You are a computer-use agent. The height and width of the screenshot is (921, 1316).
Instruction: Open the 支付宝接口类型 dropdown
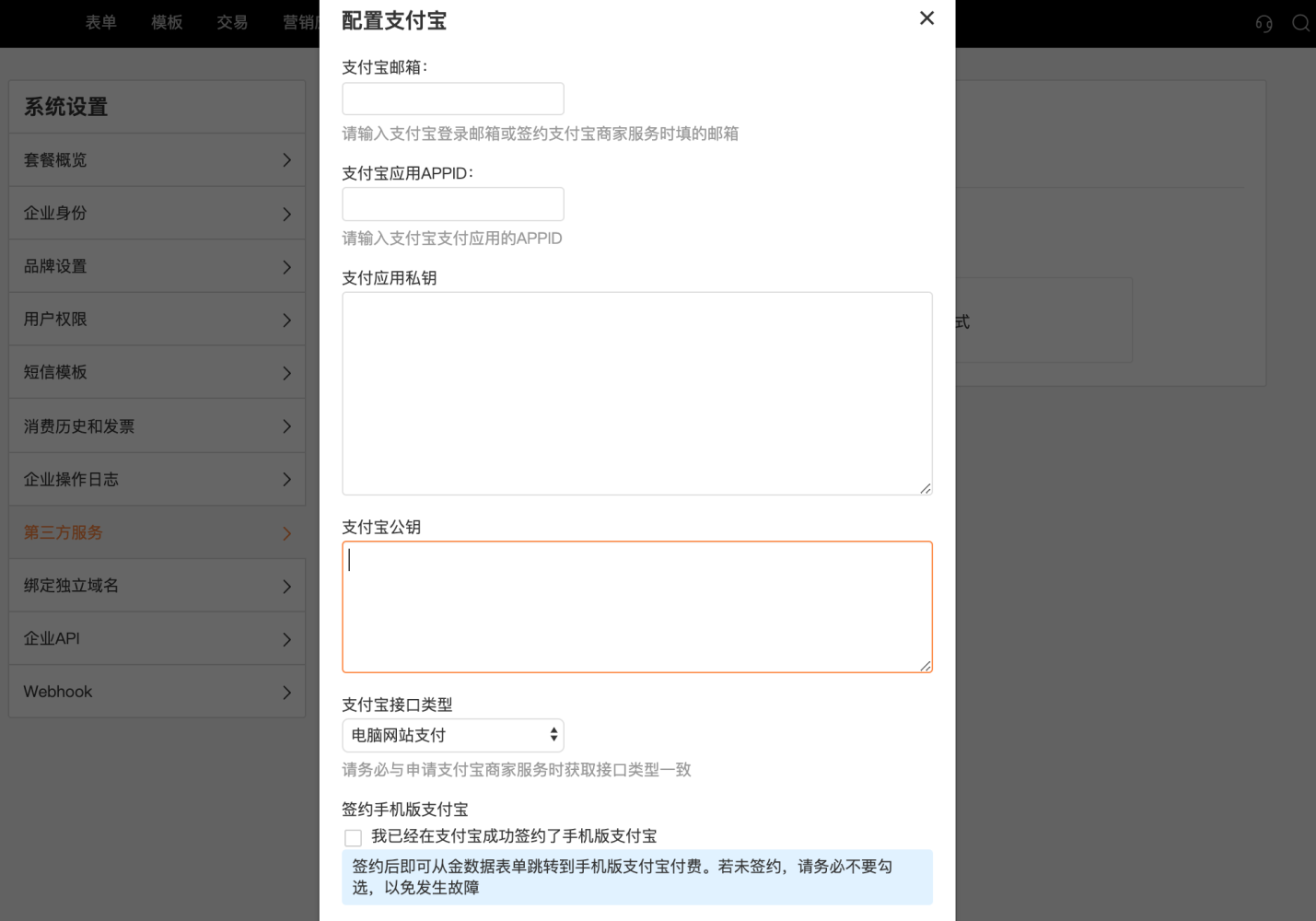point(453,735)
